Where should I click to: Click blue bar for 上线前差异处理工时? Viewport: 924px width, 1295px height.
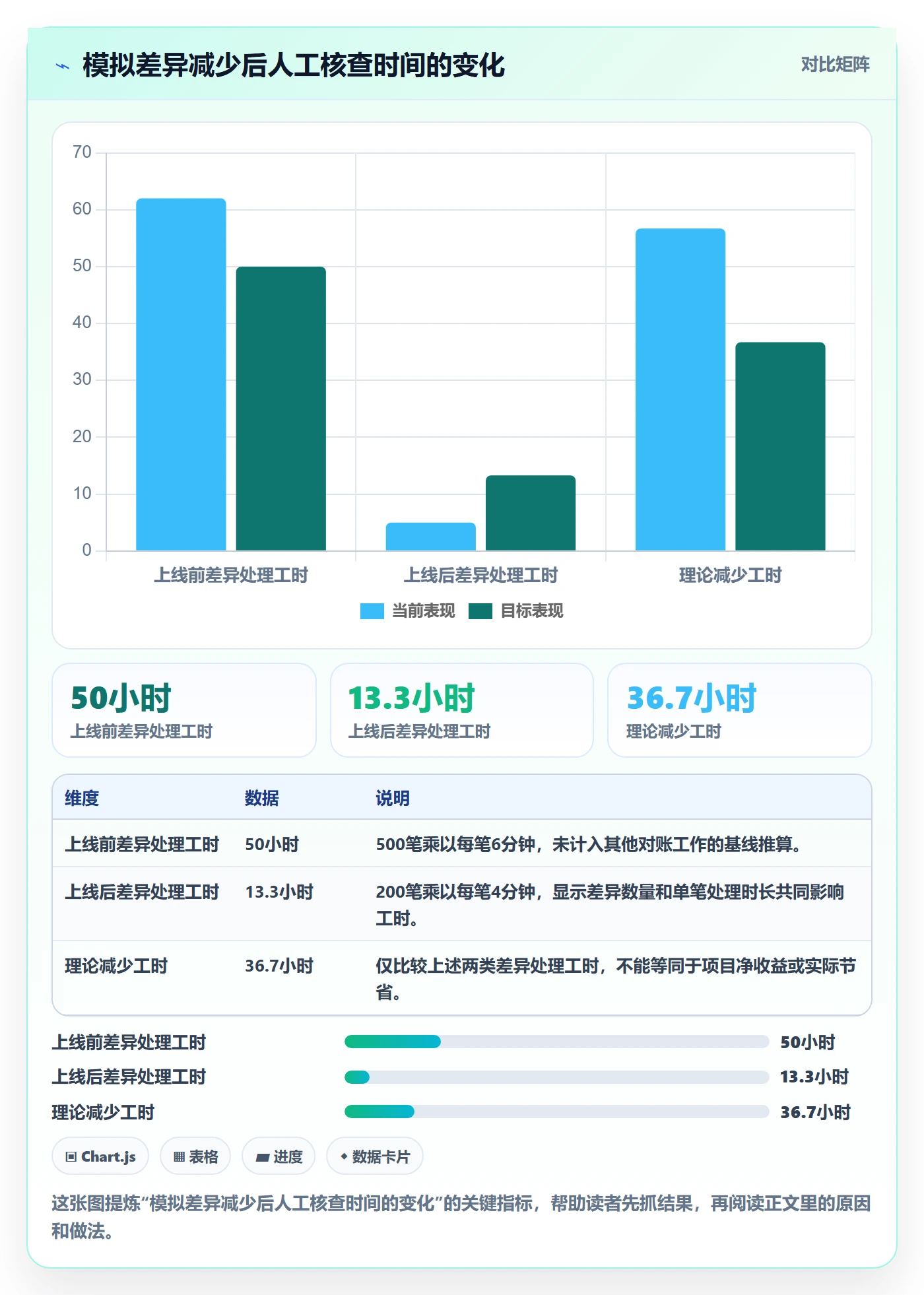(x=181, y=374)
